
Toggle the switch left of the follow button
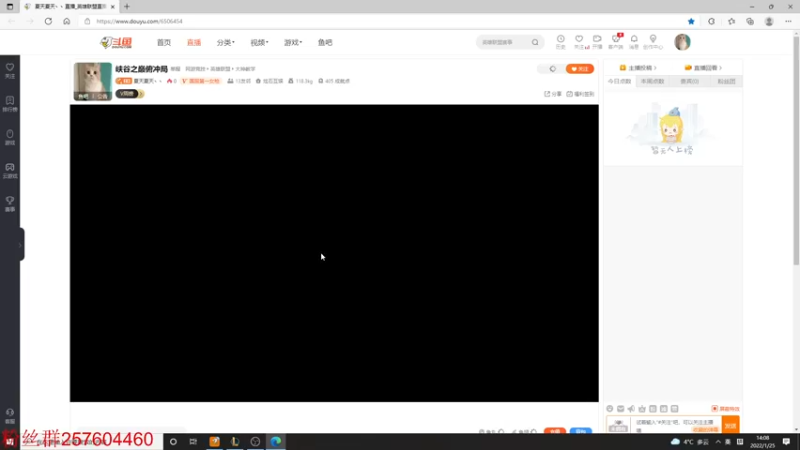point(553,69)
